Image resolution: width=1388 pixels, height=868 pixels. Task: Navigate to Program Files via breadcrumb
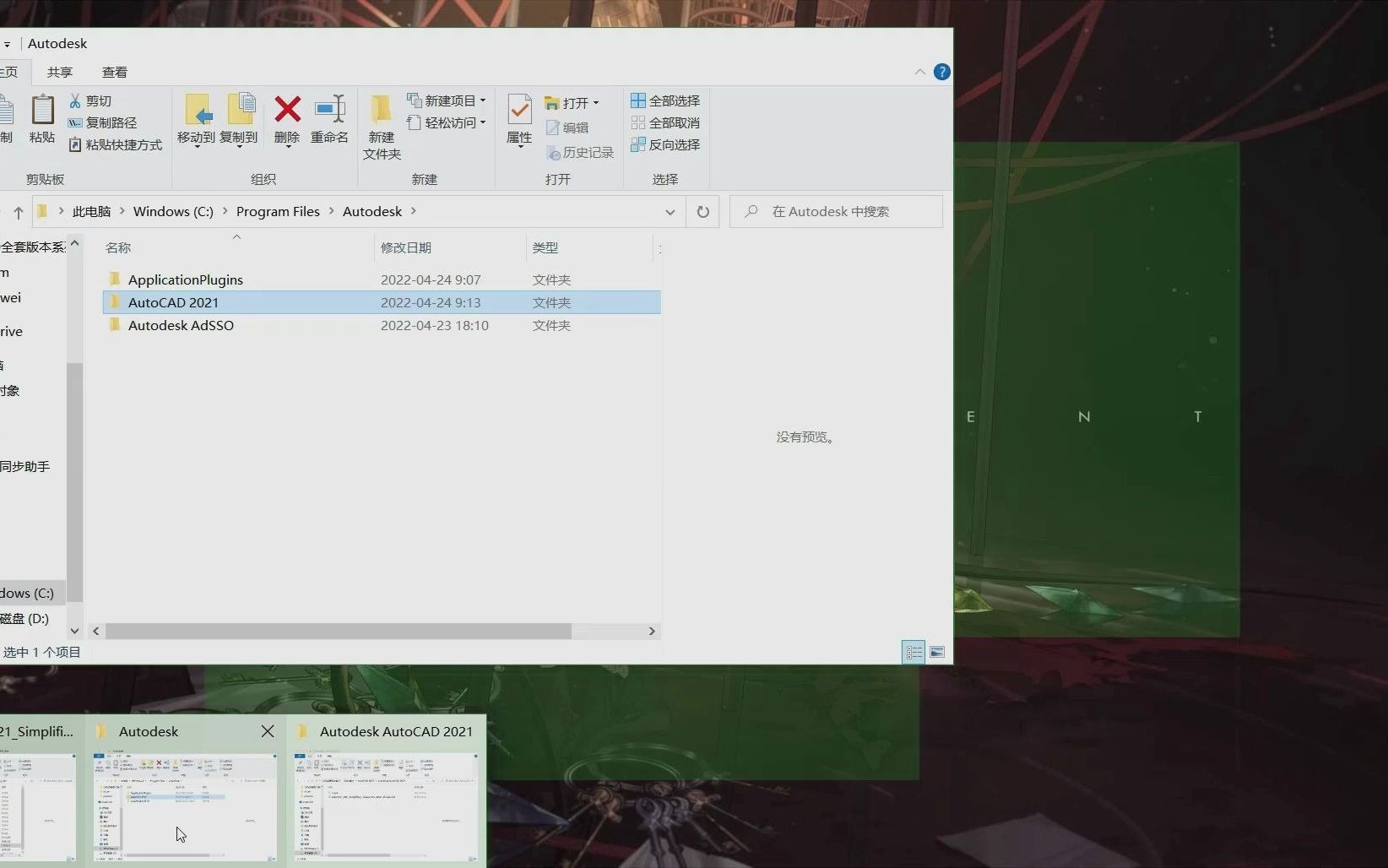click(277, 211)
